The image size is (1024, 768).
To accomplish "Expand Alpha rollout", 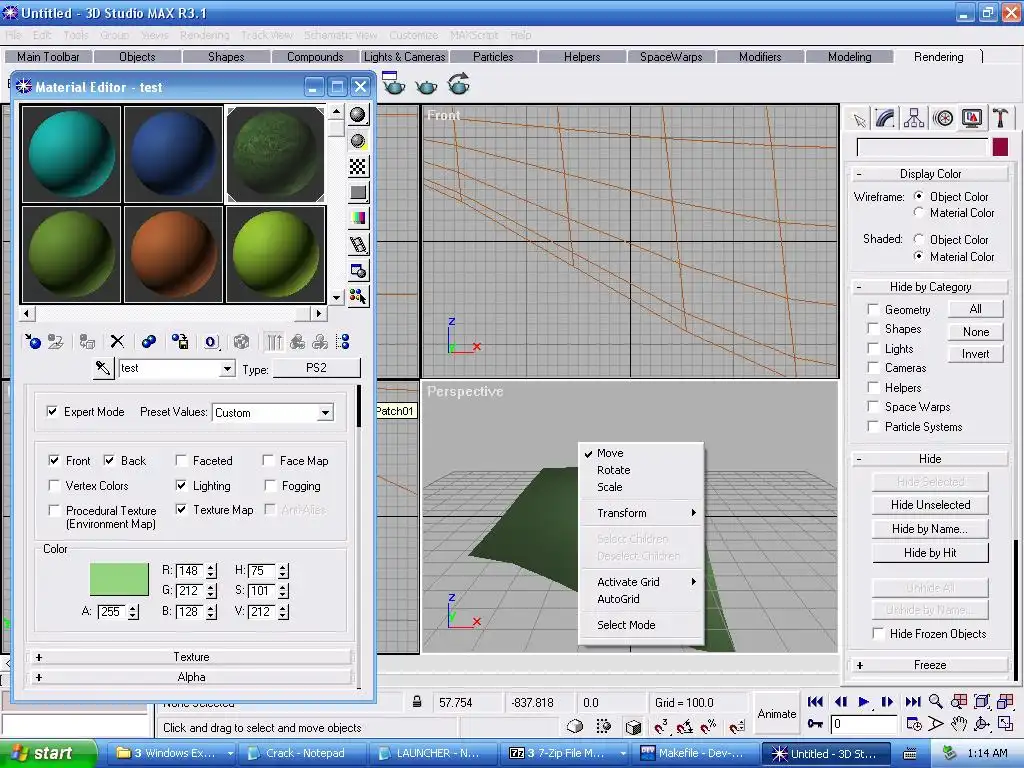I will (x=191, y=677).
